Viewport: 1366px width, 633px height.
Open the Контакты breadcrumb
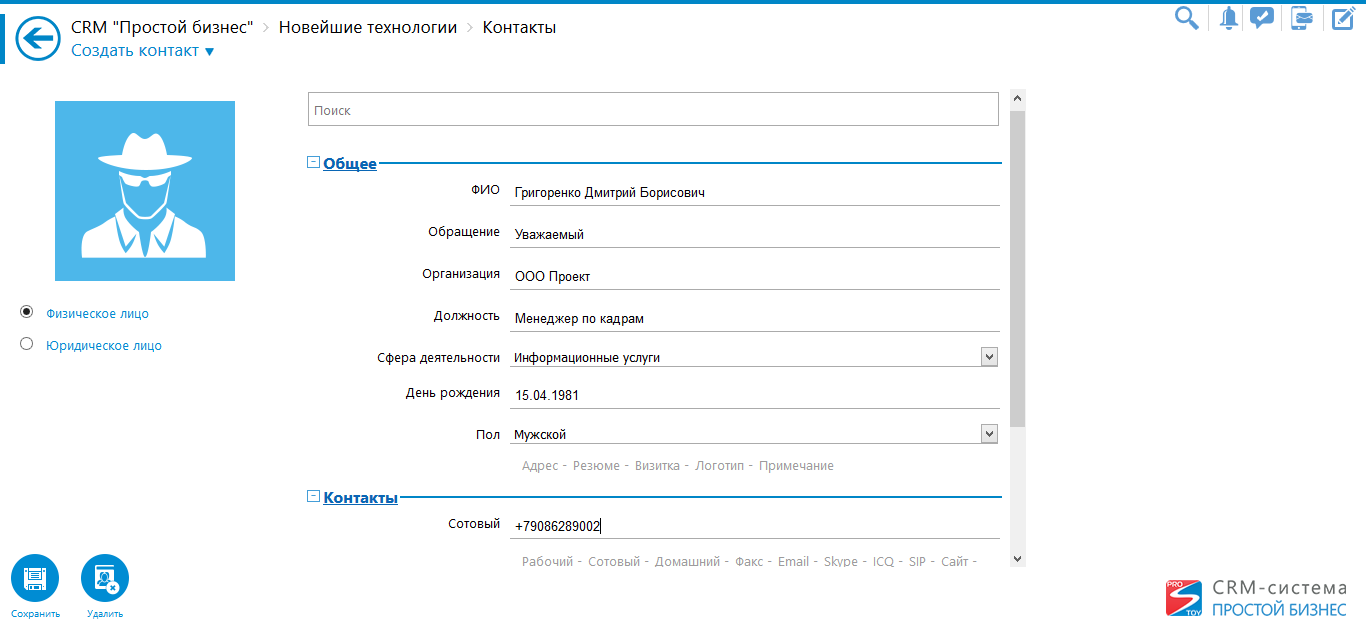pos(519,27)
